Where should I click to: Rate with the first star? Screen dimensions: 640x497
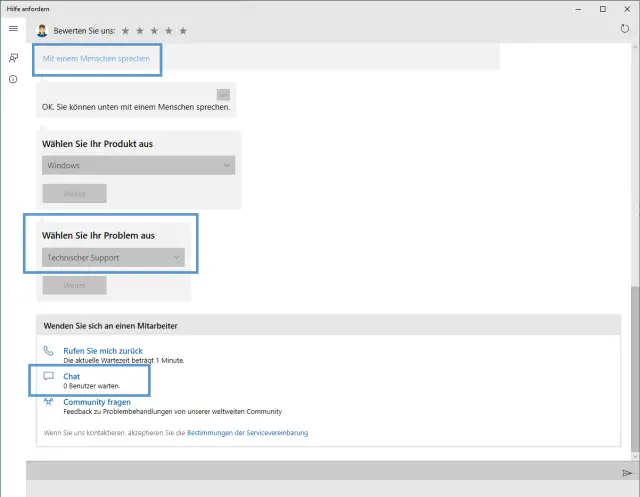click(125, 31)
